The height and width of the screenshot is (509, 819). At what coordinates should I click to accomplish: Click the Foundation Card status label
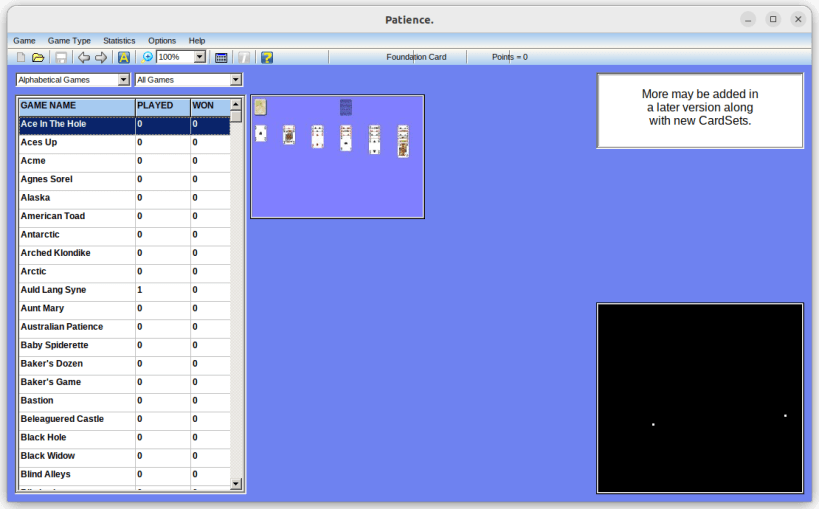[x=416, y=57]
